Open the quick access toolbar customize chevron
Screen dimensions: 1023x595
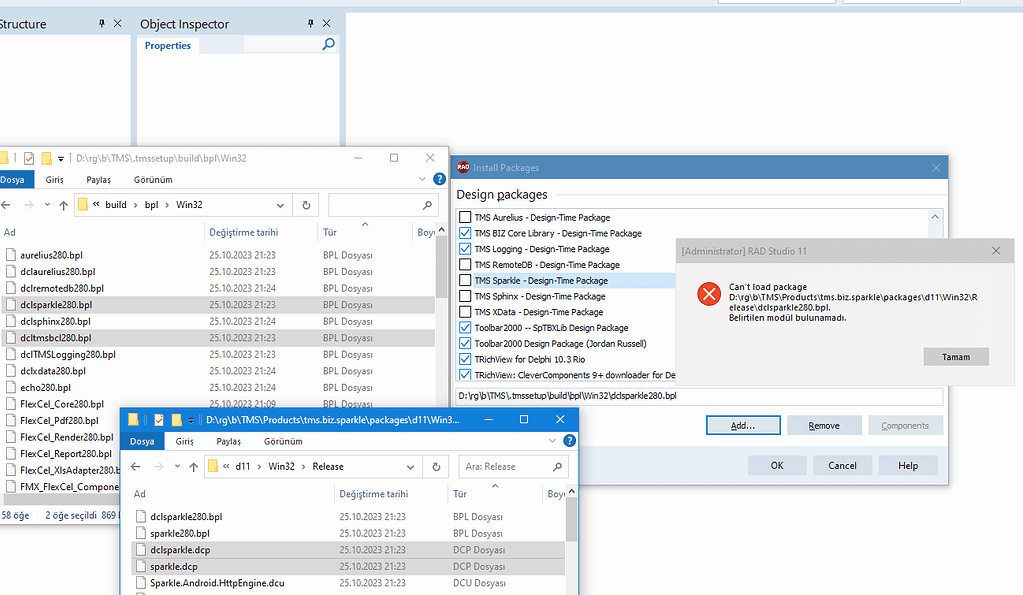point(60,158)
